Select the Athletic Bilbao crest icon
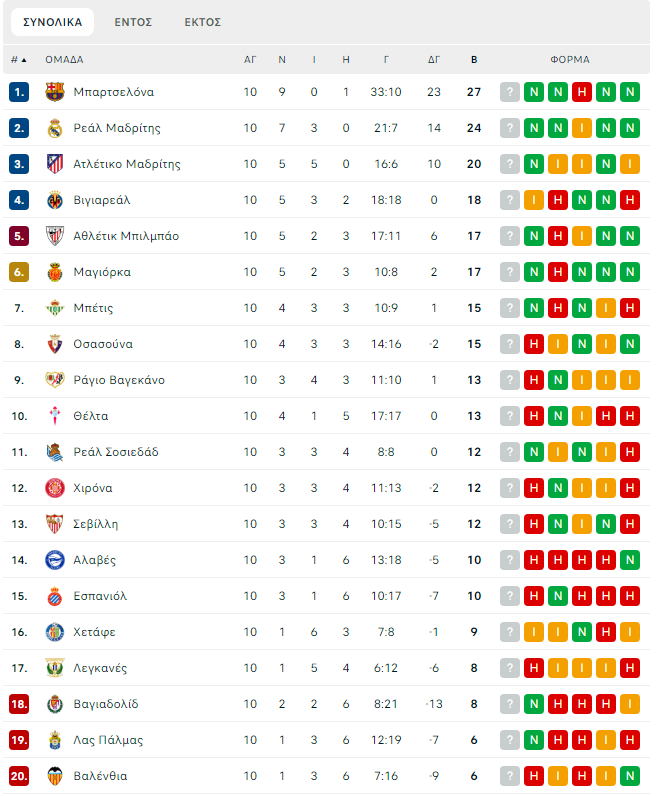Screen dimensions: 657x796 (x=55, y=236)
